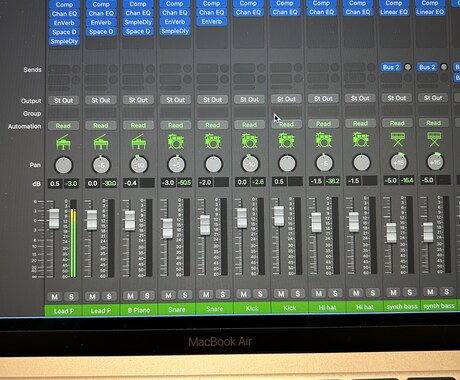Solo the Kick channel at 0.5 dB
Viewport: 460px width, 380px height.
[298, 293]
